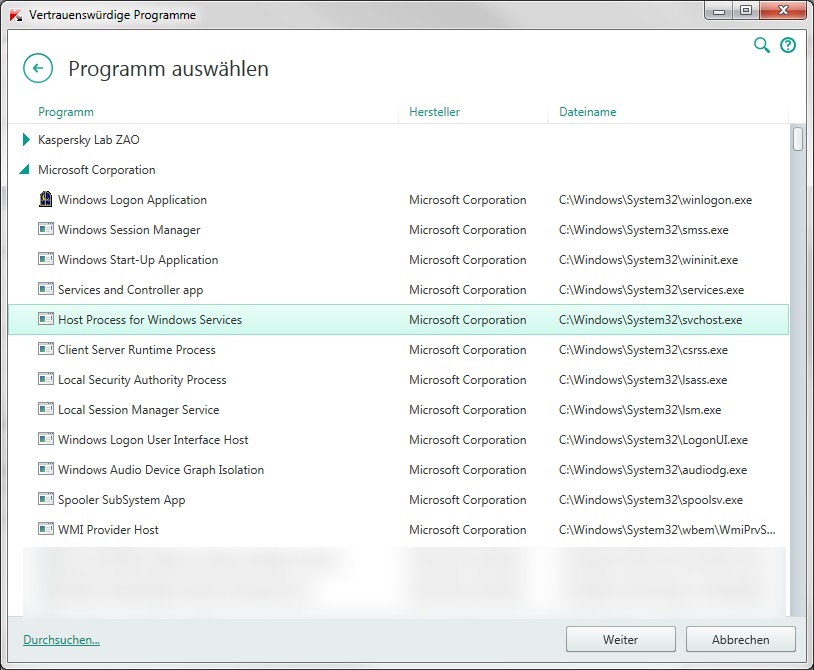Click the Spooler SubSystem App icon

pos(46,499)
